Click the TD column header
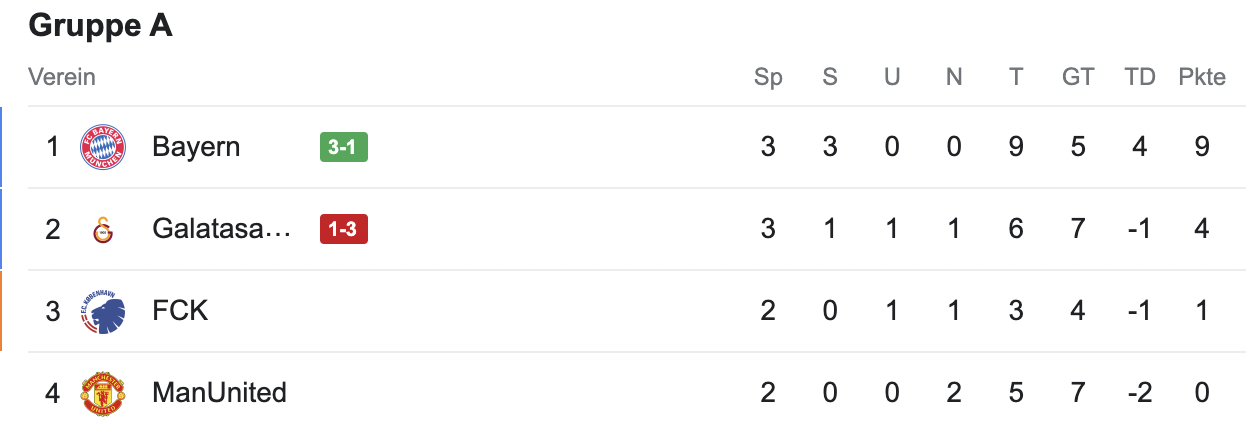The width and height of the screenshot is (1246, 432). [x=1139, y=77]
